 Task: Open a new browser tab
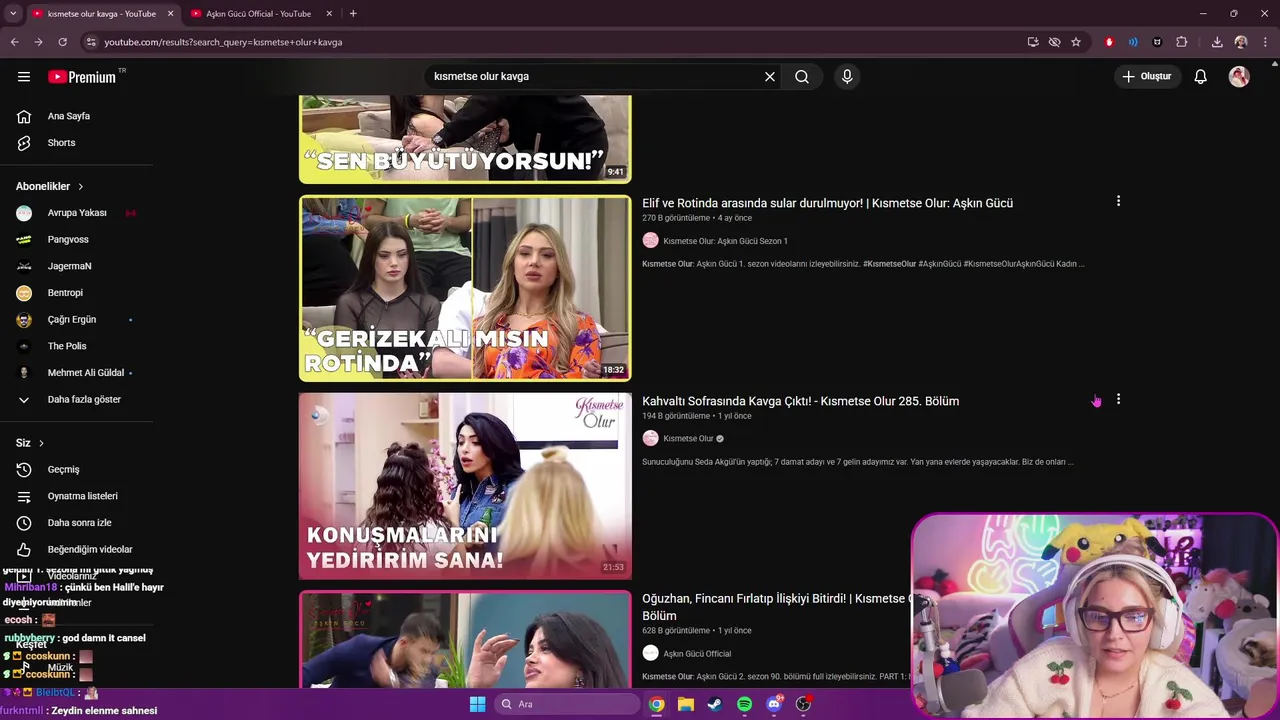point(353,14)
